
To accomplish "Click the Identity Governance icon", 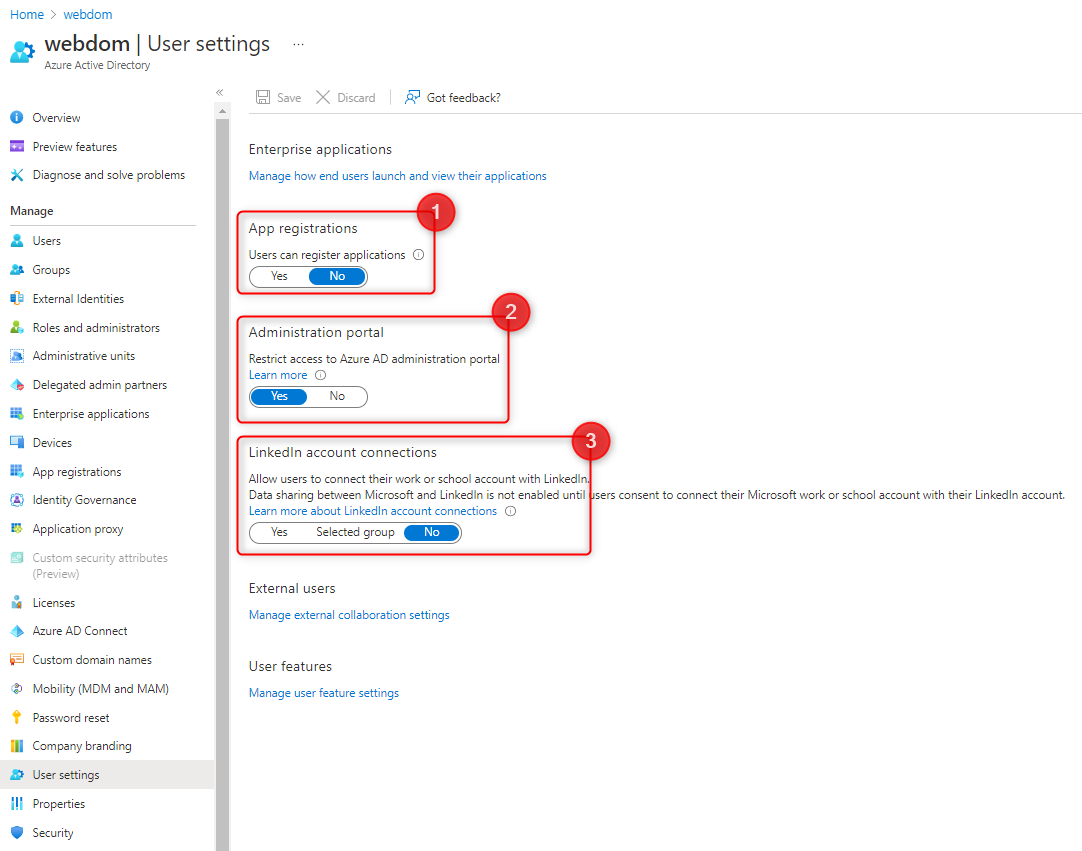I will [x=17, y=500].
